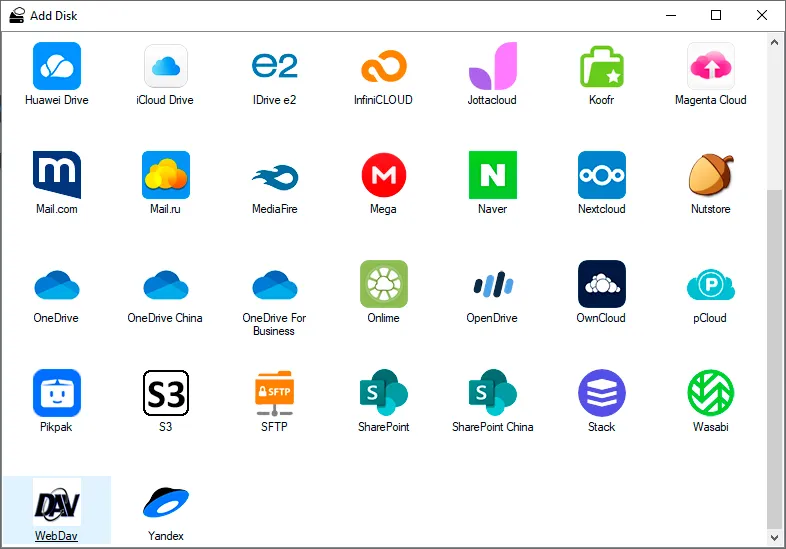Choose Nextcloud provider
Screen dimensions: 786x549
point(602,175)
